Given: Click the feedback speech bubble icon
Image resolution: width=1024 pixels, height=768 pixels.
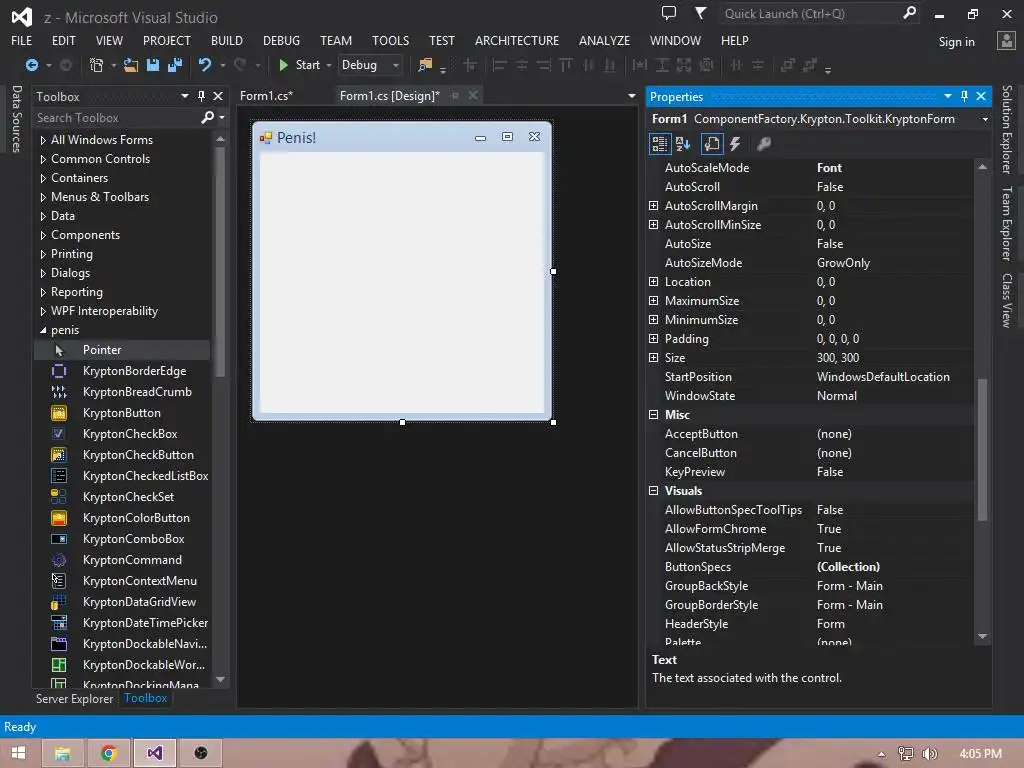Looking at the screenshot, I should pos(669,13).
